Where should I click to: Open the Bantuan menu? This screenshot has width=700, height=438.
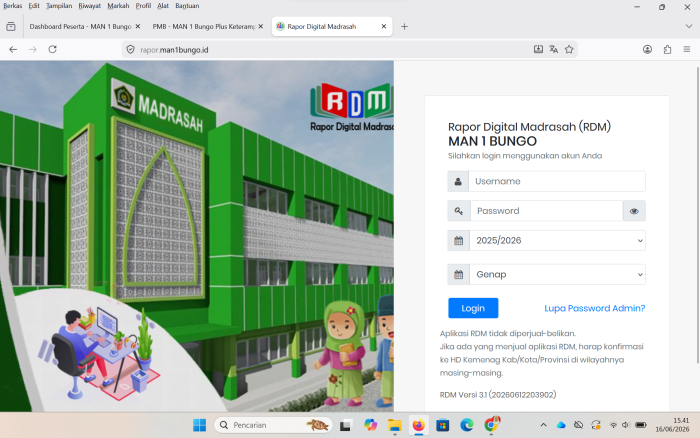[187, 6]
